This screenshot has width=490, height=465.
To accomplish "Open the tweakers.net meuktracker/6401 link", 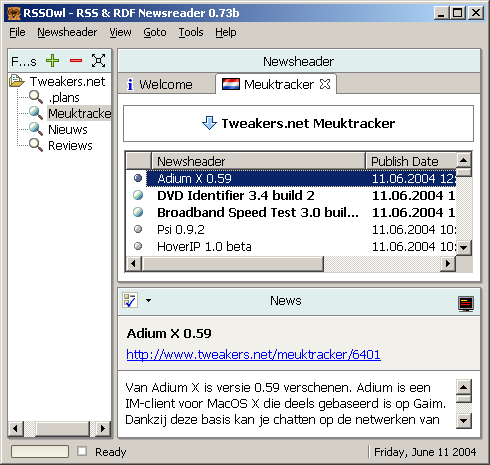I will pyautogui.click(x=253, y=354).
